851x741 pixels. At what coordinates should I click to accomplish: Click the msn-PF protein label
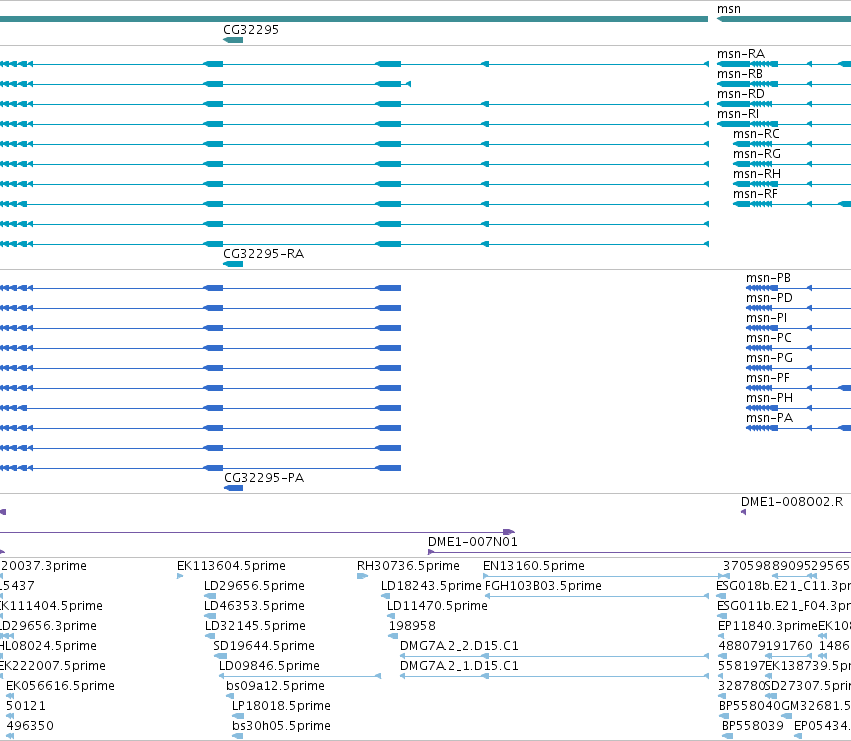[x=767, y=378]
